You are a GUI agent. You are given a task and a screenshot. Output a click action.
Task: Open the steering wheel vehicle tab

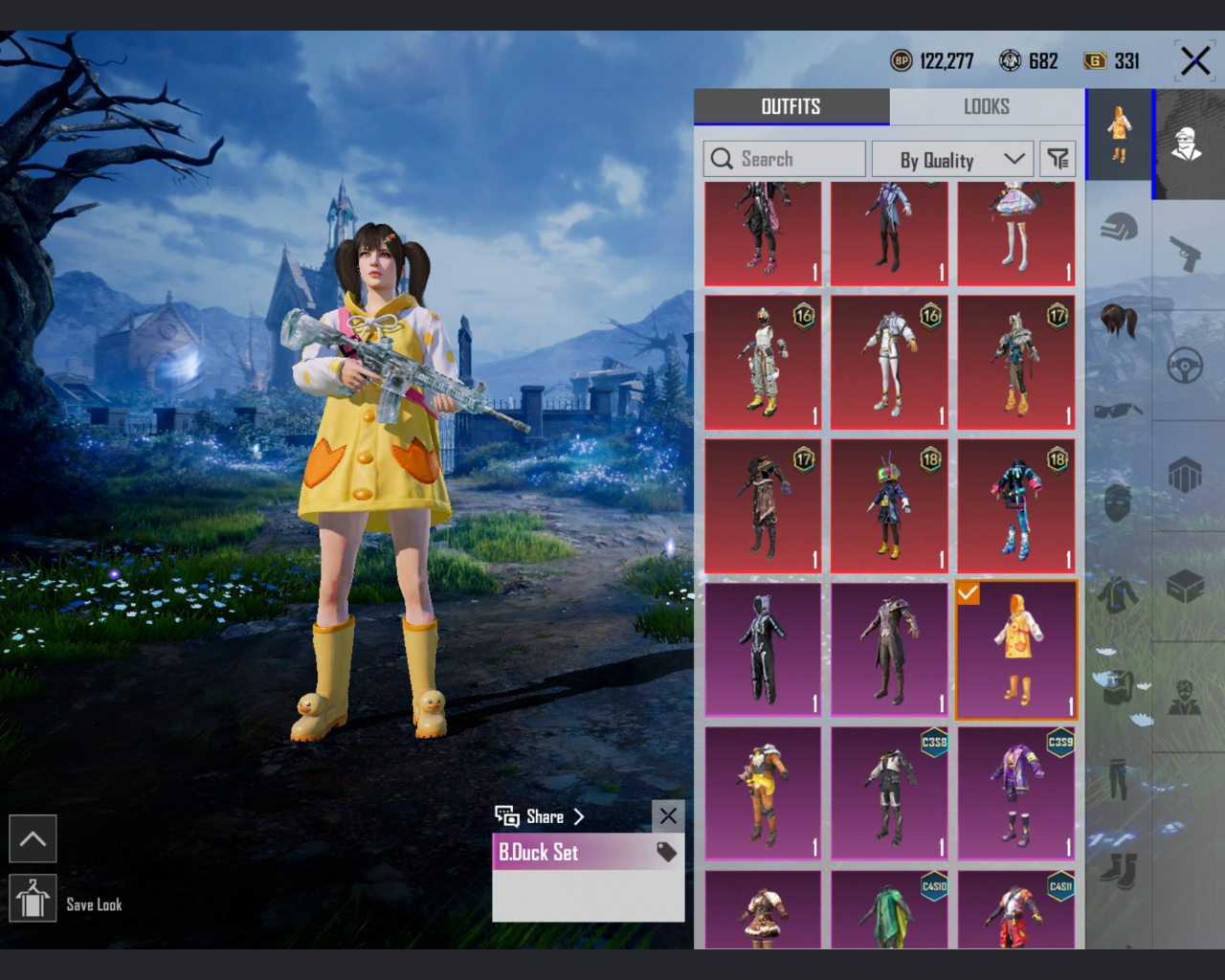click(x=1185, y=365)
